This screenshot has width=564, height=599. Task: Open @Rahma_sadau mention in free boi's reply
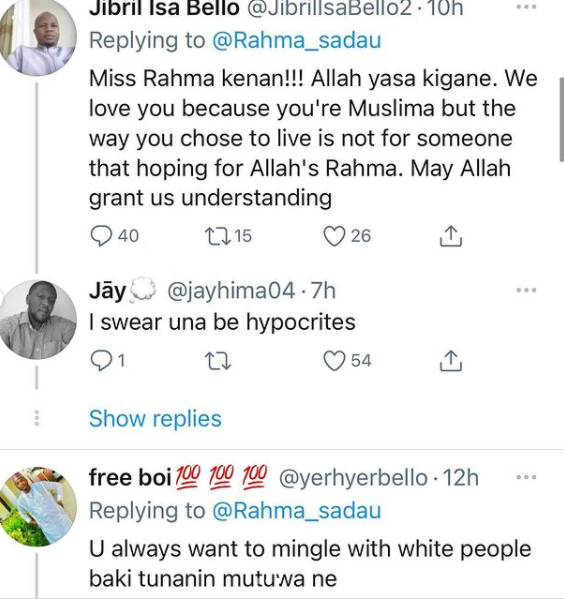(x=297, y=511)
